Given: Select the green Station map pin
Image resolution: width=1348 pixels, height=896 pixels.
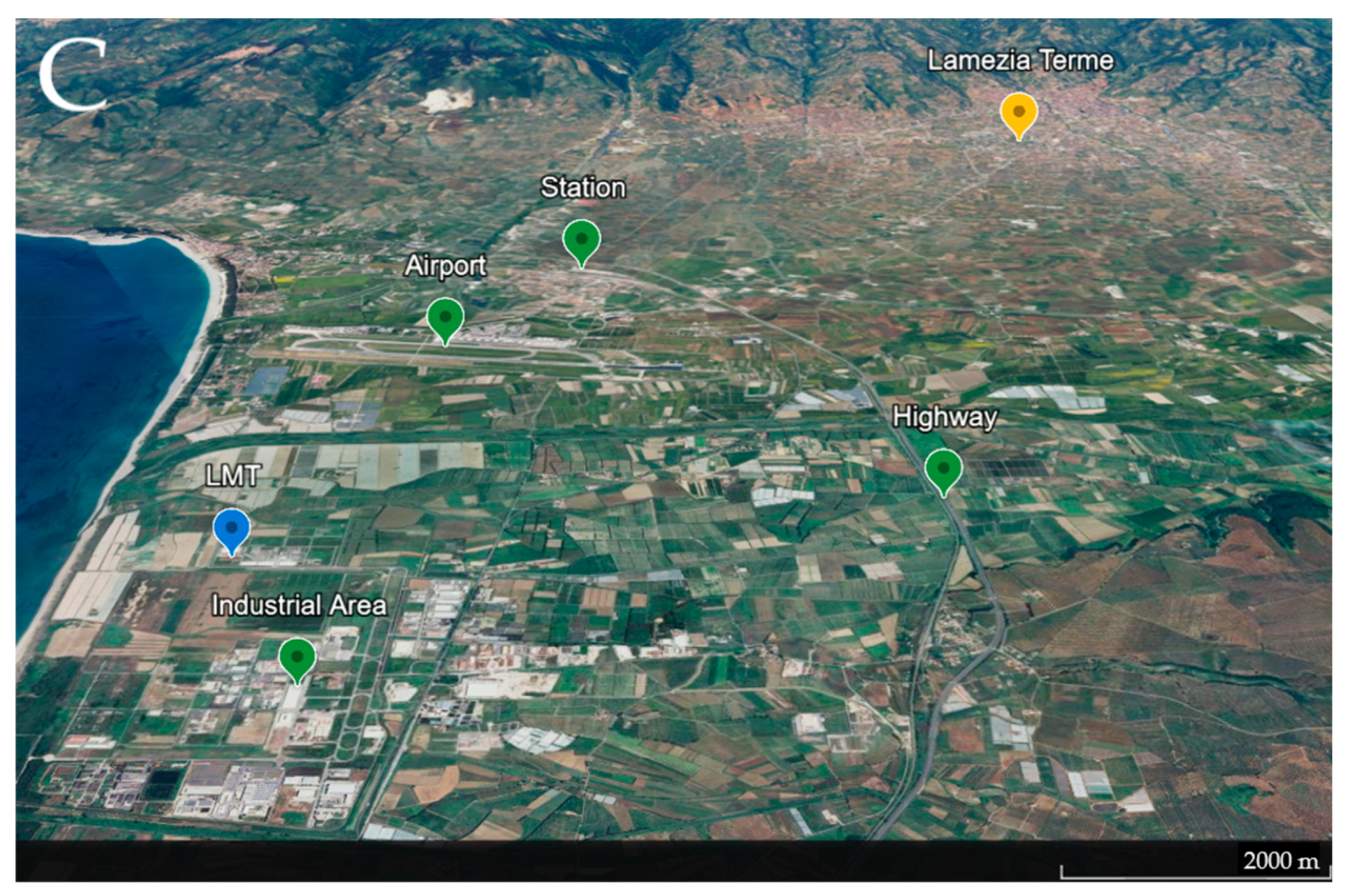Looking at the screenshot, I should coord(581,239).
